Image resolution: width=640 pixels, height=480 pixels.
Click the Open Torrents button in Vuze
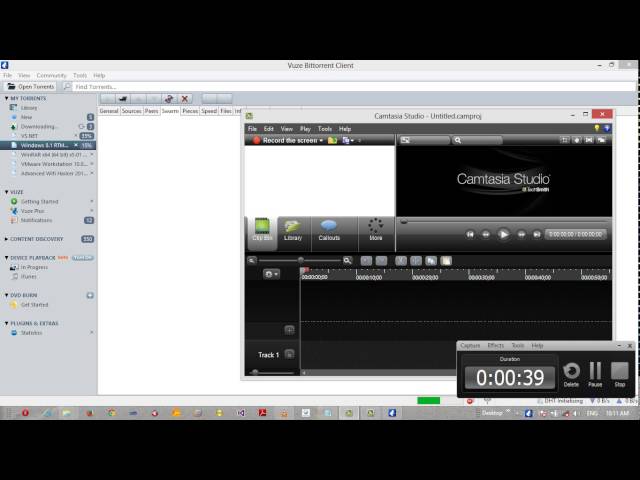(31, 87)
